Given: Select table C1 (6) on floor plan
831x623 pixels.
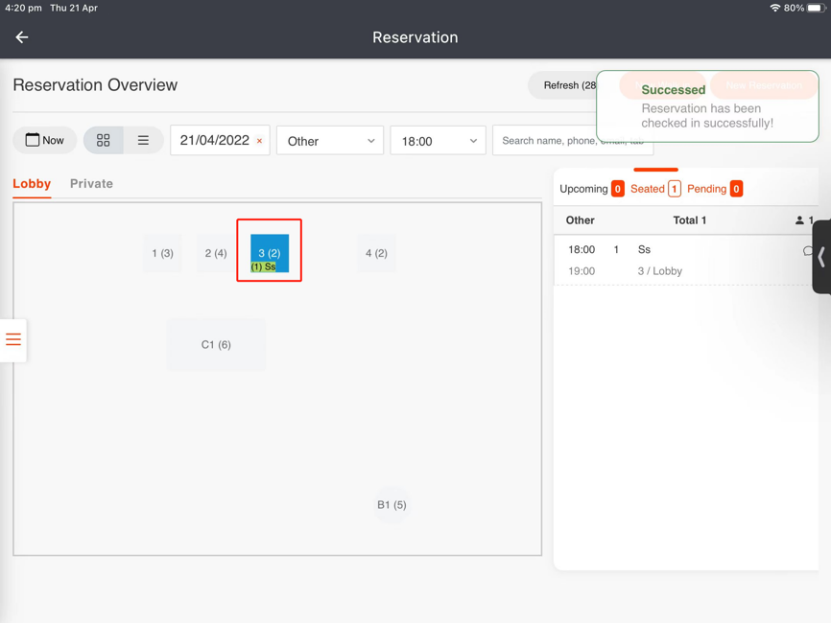Looking at the screenshot, I should [216, 345].
